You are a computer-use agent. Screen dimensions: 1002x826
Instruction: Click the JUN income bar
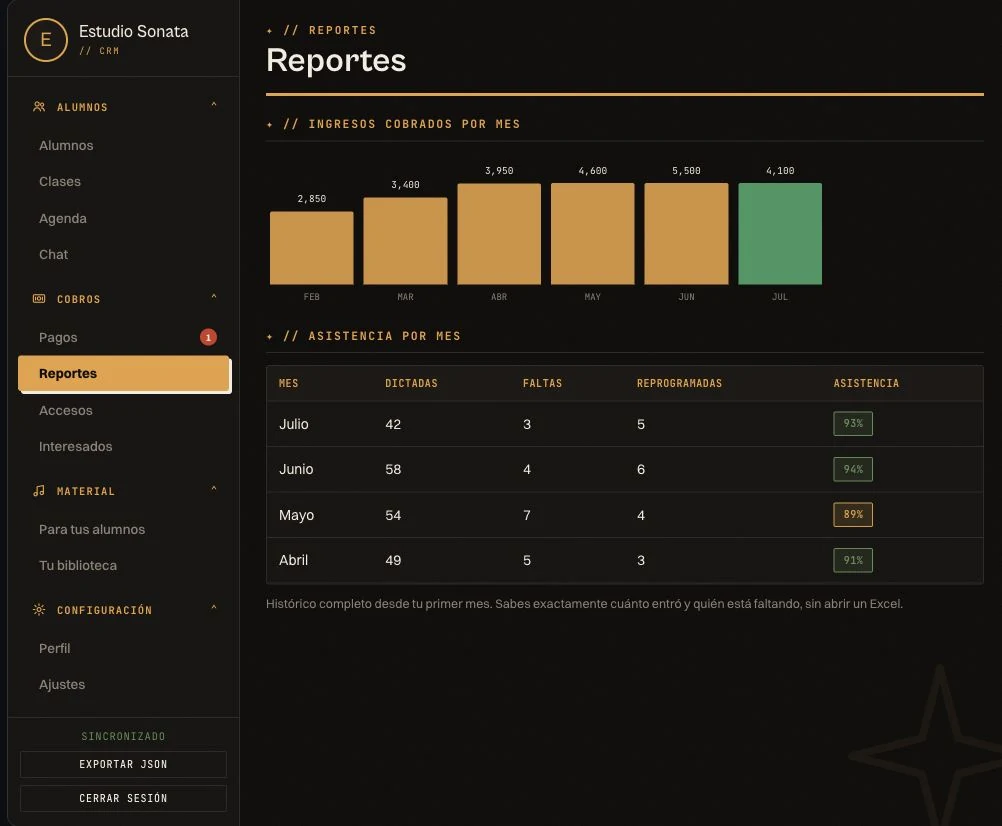point(686,234)
